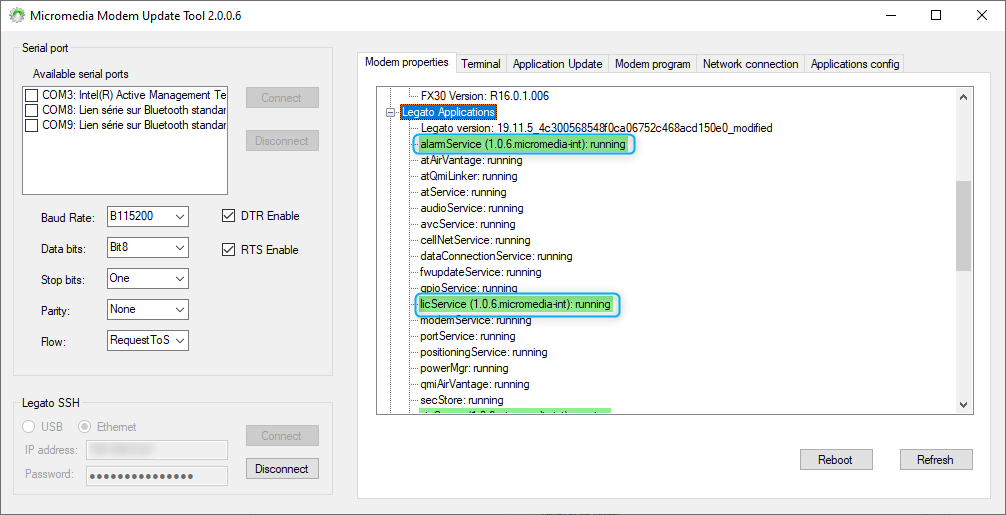Click the tree view scroll down arrow
The height and width of the screenshot is (515, 1006).
(963, 404)
